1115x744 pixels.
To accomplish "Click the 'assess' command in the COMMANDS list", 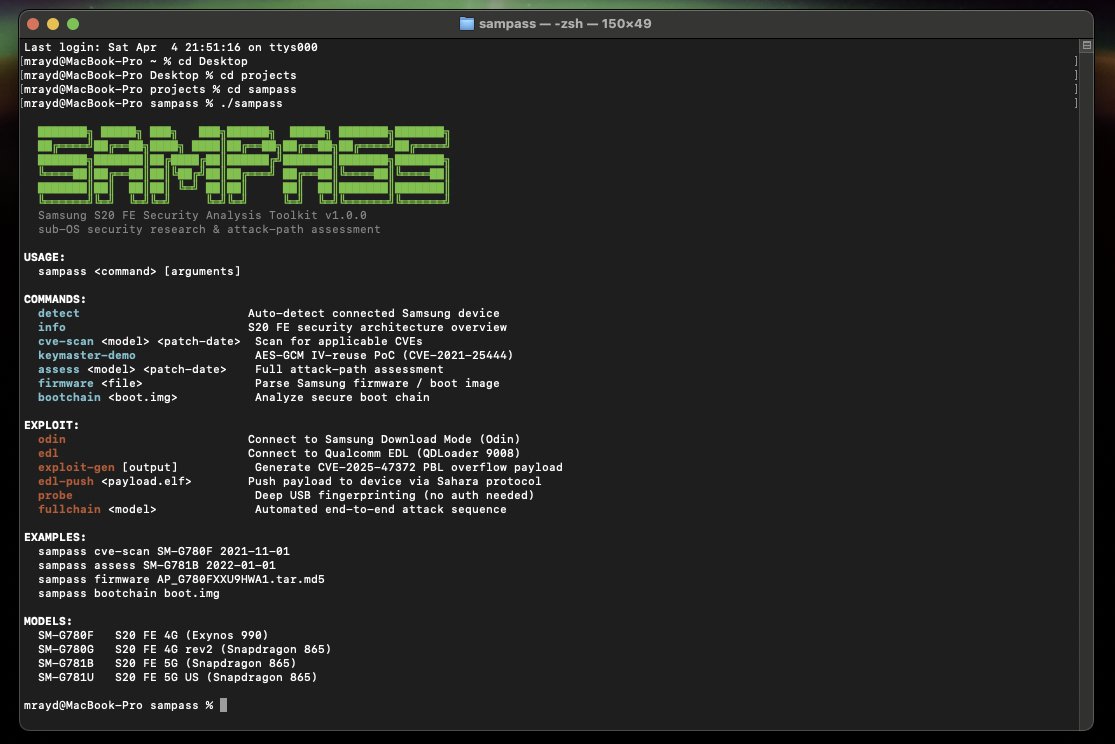I will 59,369.
